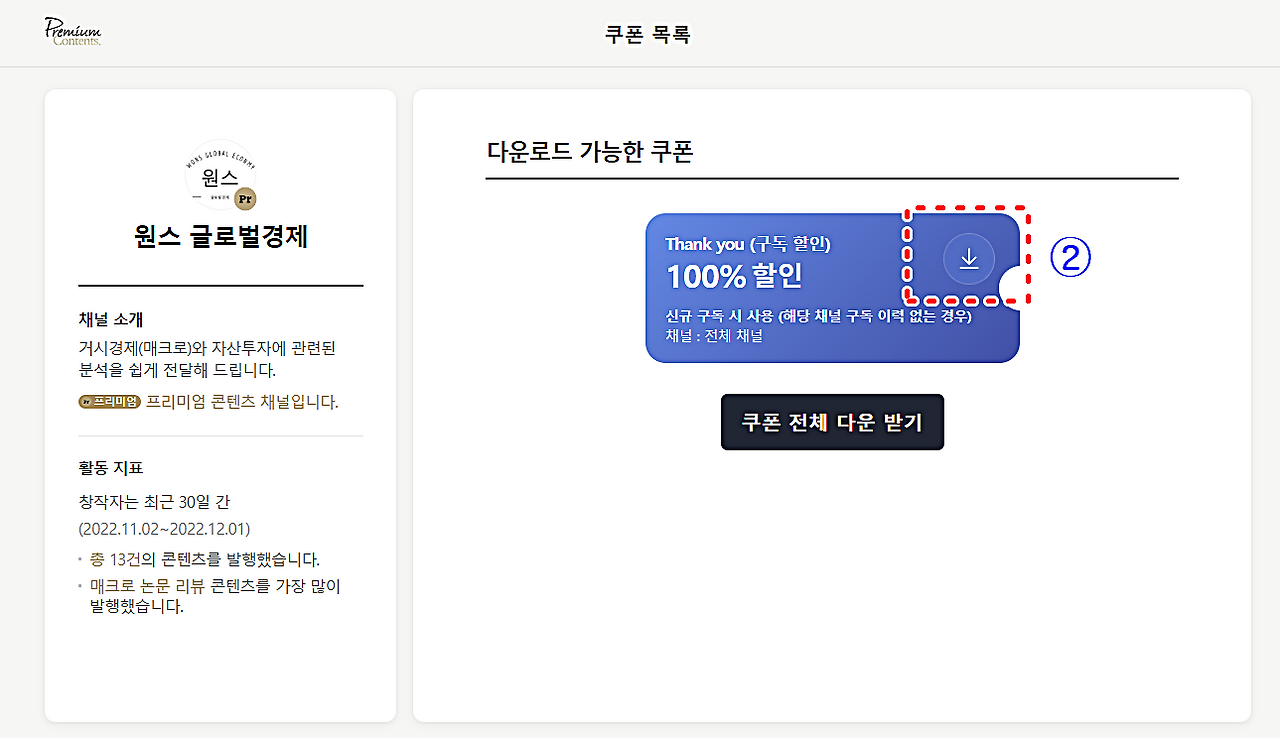Screen dimensions: 1280x738
Task: Click the Pr badge on the channel logo
Action: 245,198
